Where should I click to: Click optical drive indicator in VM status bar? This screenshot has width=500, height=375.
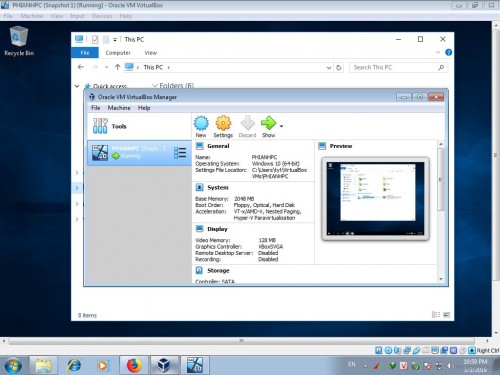click(388, 350)
